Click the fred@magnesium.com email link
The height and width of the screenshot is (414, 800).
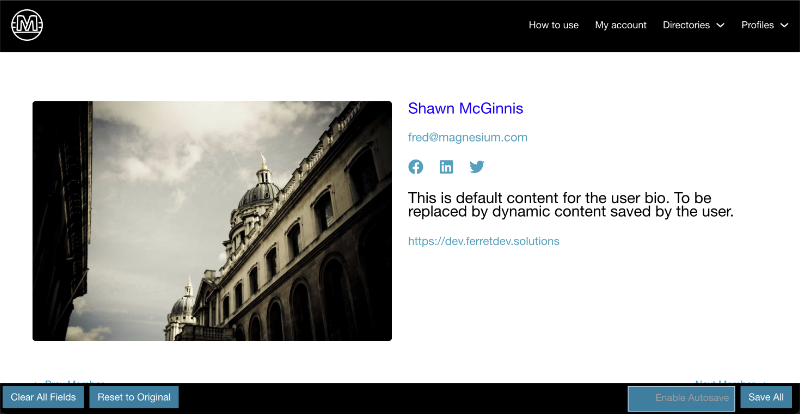click(x=467, y=137)
